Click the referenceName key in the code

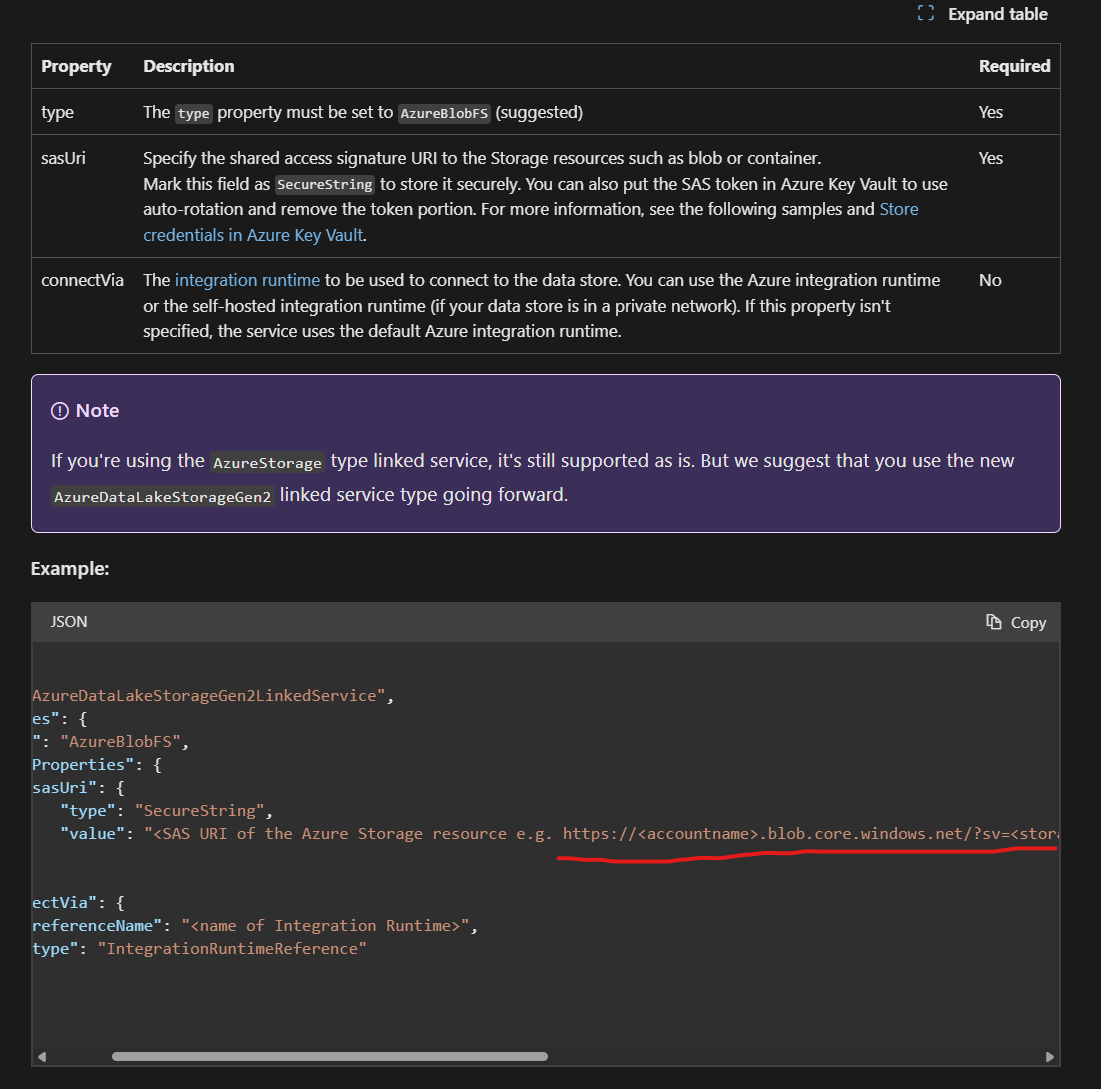tap(97, 925)
